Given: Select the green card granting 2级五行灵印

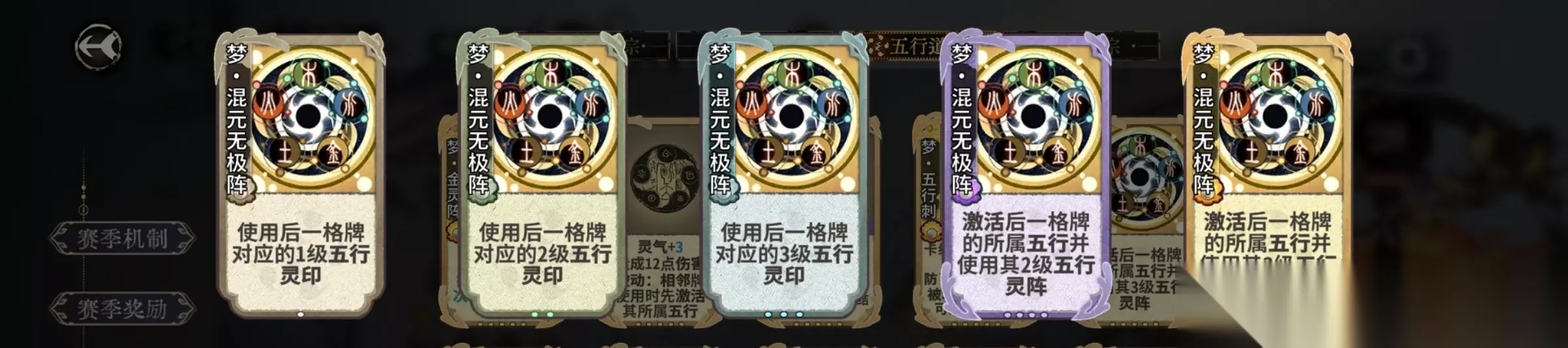Looking at the screenshot, I should click(x=542, y=174).
